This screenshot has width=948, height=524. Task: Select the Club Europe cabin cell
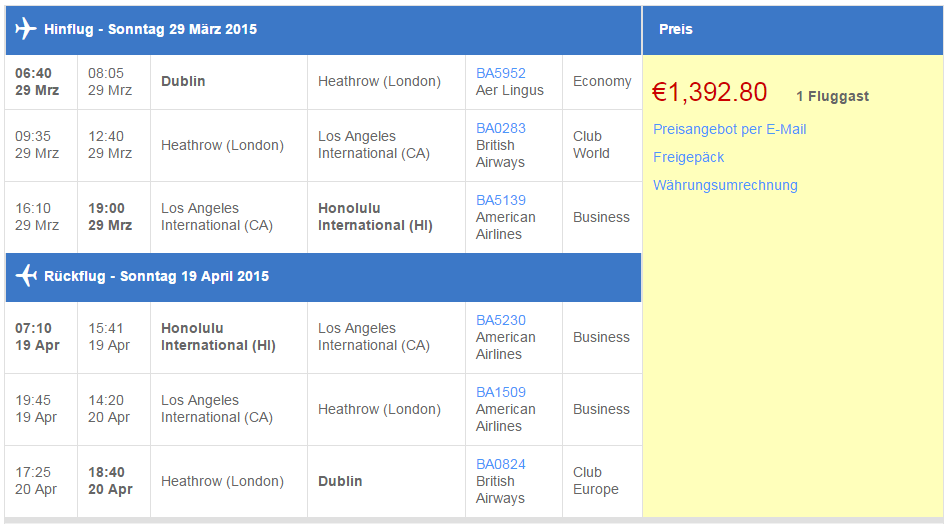tap(602, 481)
